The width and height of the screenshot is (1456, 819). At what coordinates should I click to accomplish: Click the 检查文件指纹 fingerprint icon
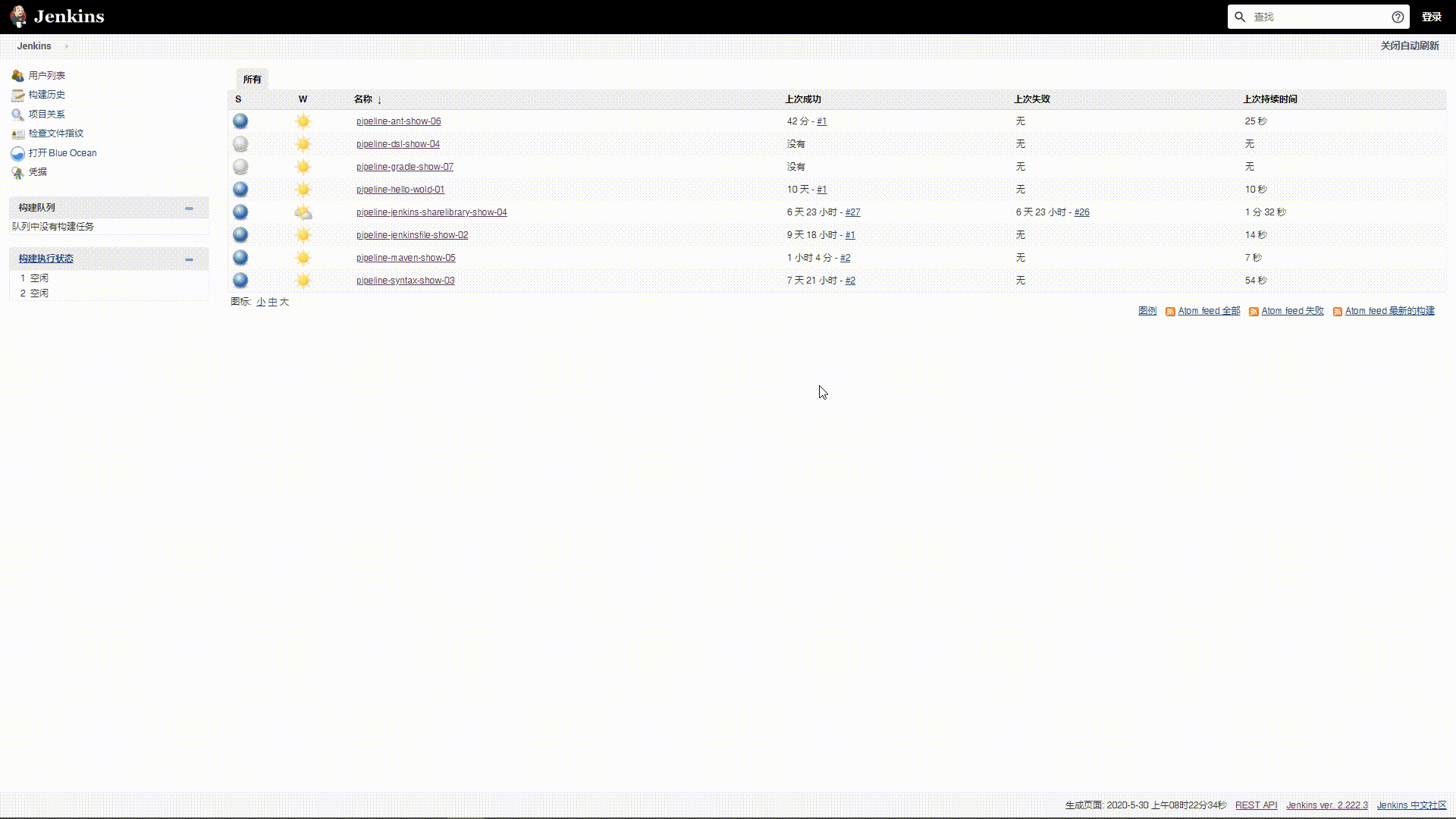[x=17, y=133]
